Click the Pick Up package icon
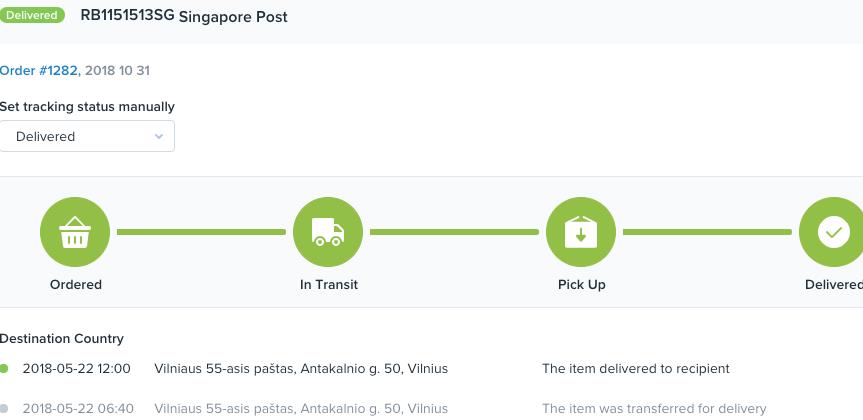This screenshot has height=420, width=863. click(581, 232)
